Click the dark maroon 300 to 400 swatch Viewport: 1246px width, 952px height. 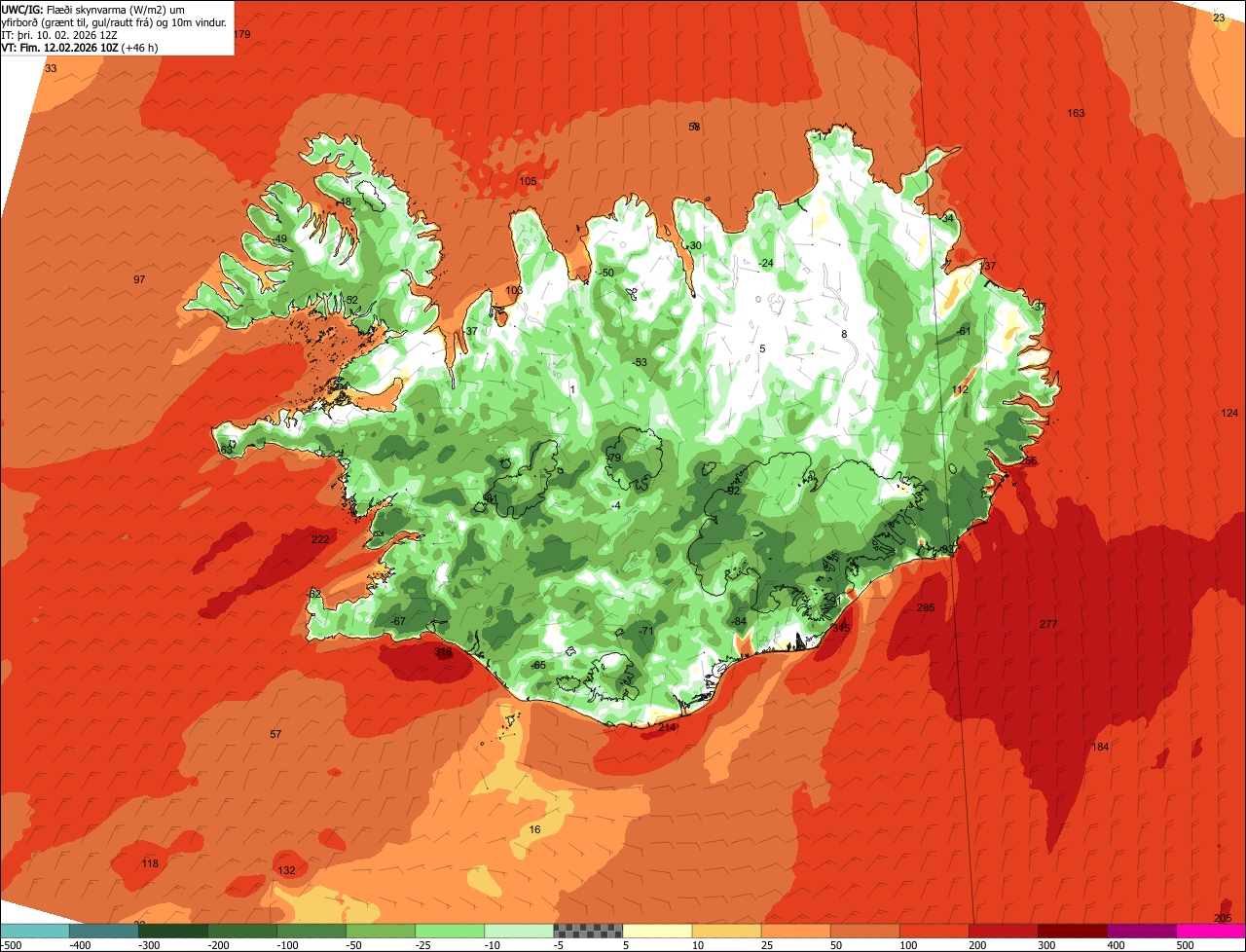[x=1073, y=931]
